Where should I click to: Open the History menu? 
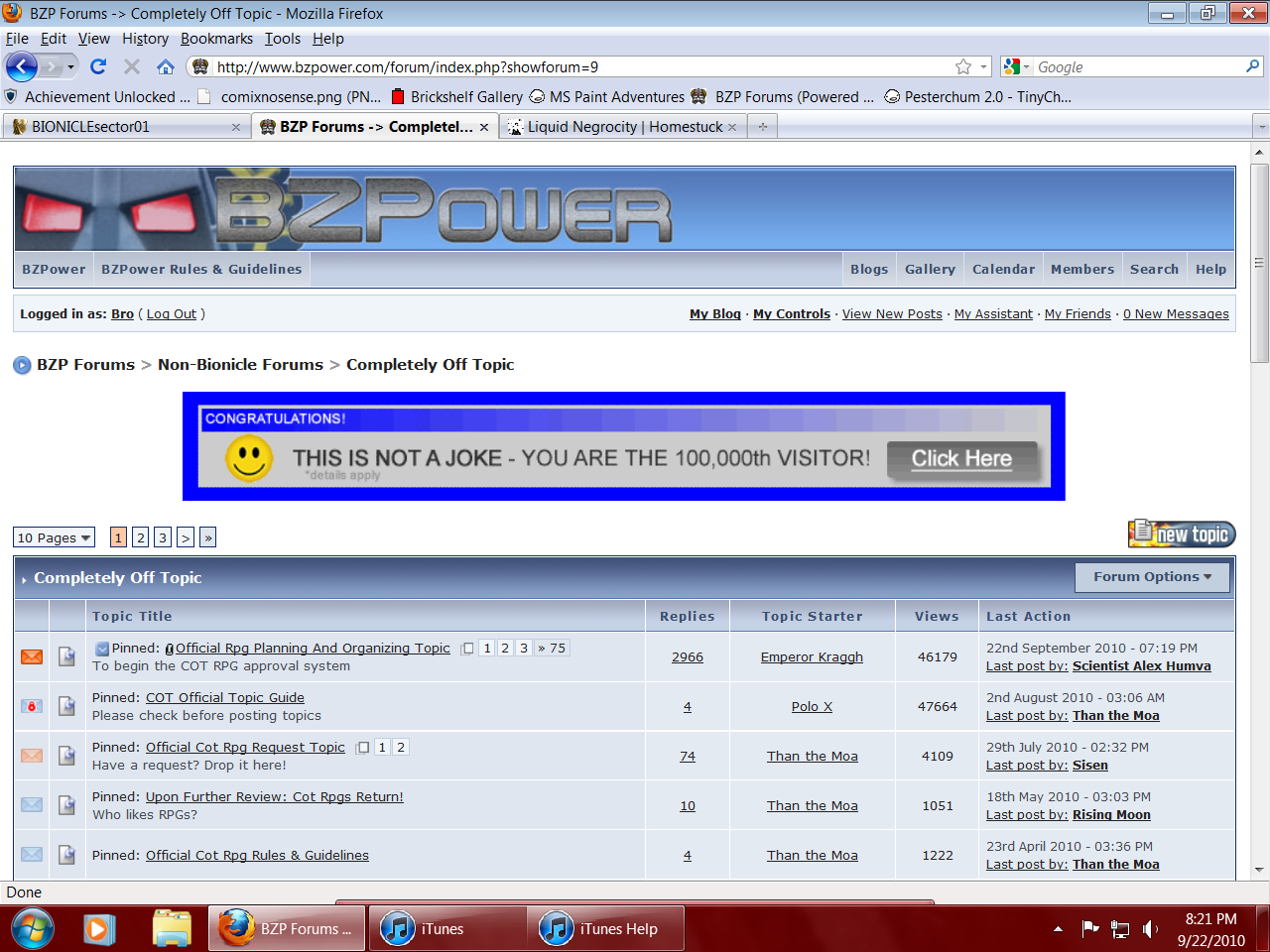(x=145, y=39)
